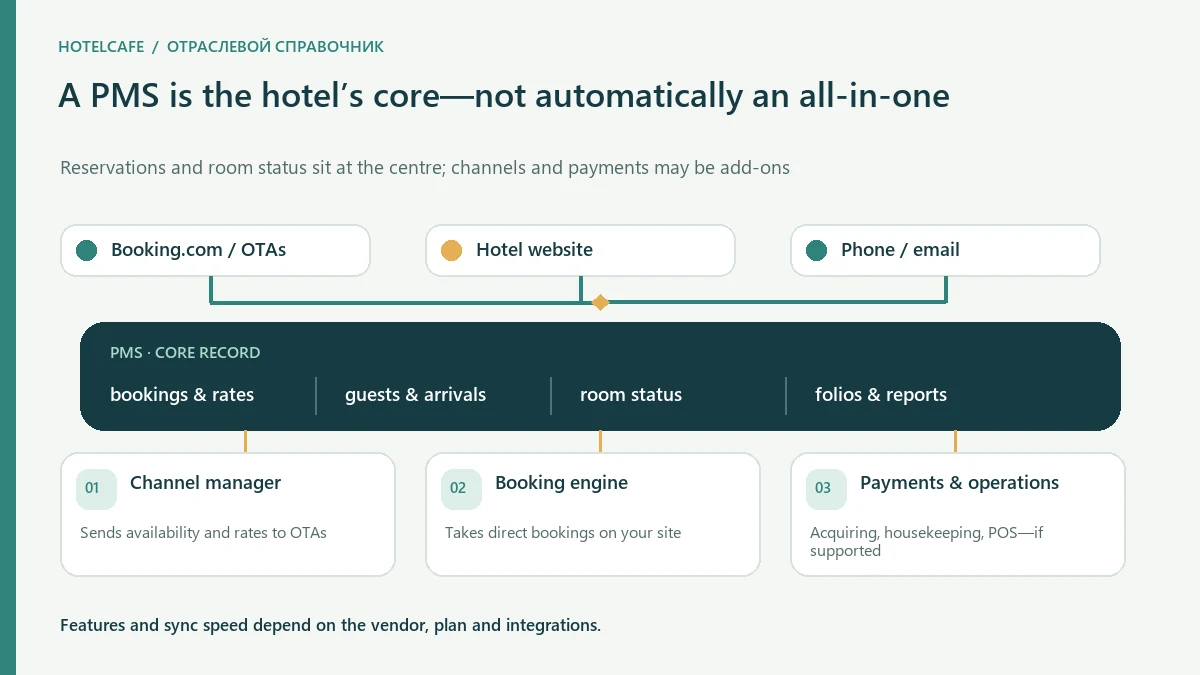Click the Payments & operations card heading
Image resolution: width=1200 pixels, height=675 pixels.
959,483
